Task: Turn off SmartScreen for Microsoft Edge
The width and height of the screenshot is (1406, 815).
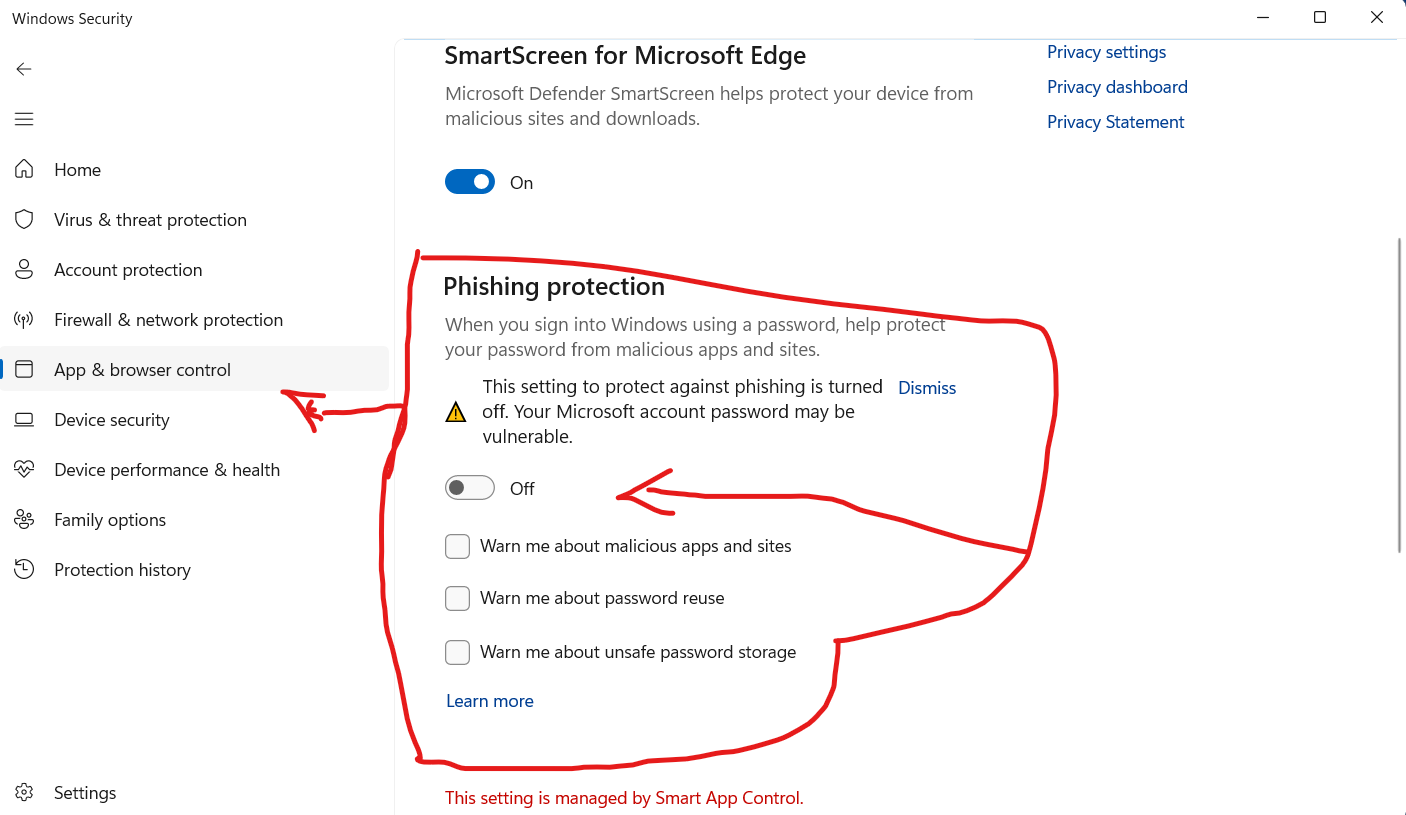Action: coord(470,181)
